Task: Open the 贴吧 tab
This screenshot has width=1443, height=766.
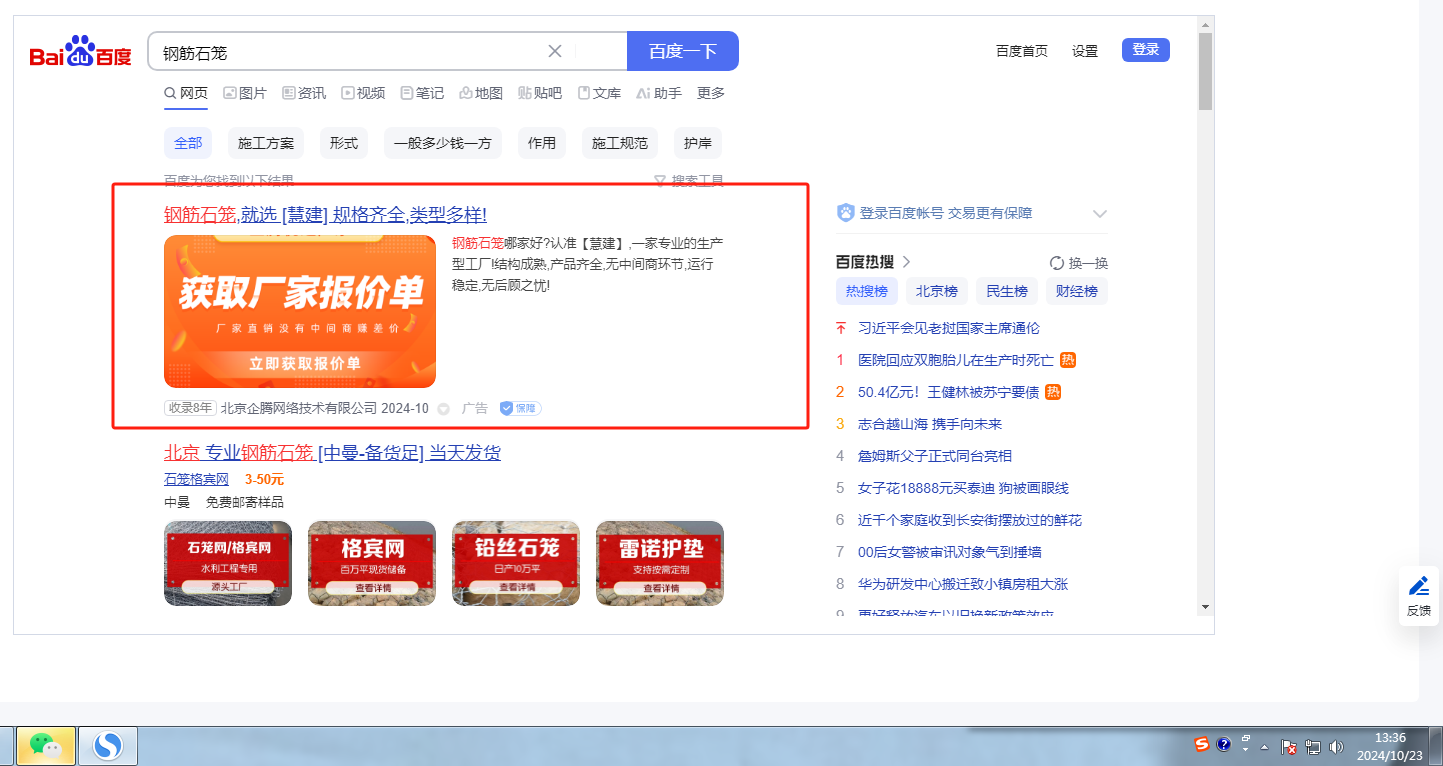Action: pyautogui.click(x=540, y=93)
